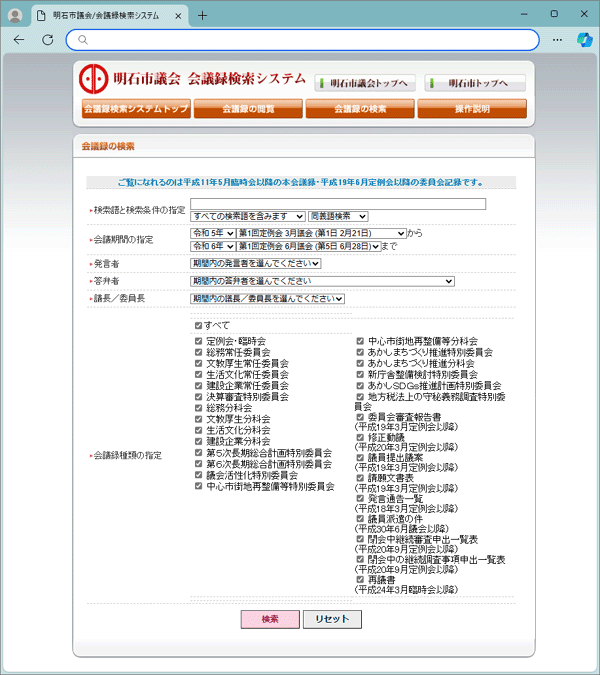Click the red 明石市議会 logo emblem
This screenshot has height=675, width=600.
pos(93,79)
